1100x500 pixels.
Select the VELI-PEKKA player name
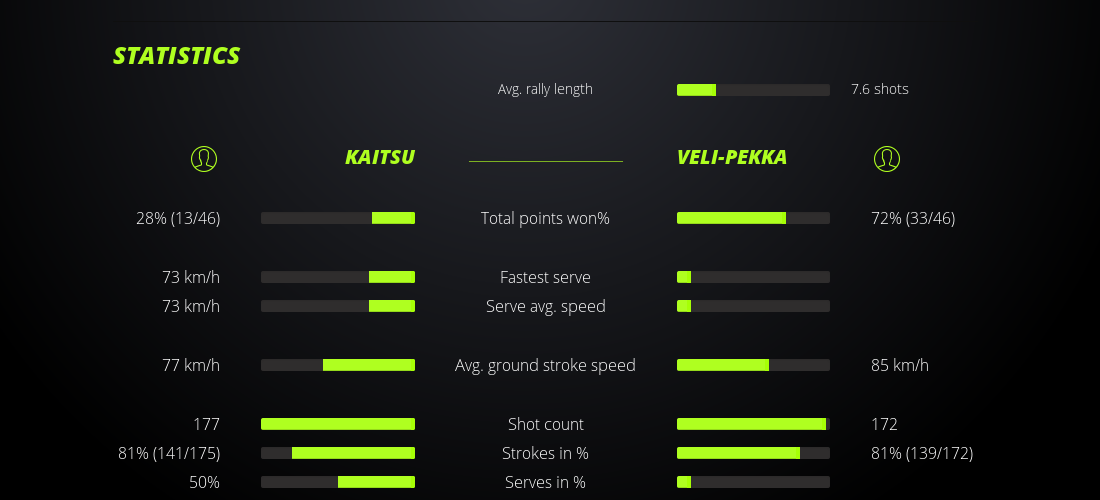pos(732,158)
